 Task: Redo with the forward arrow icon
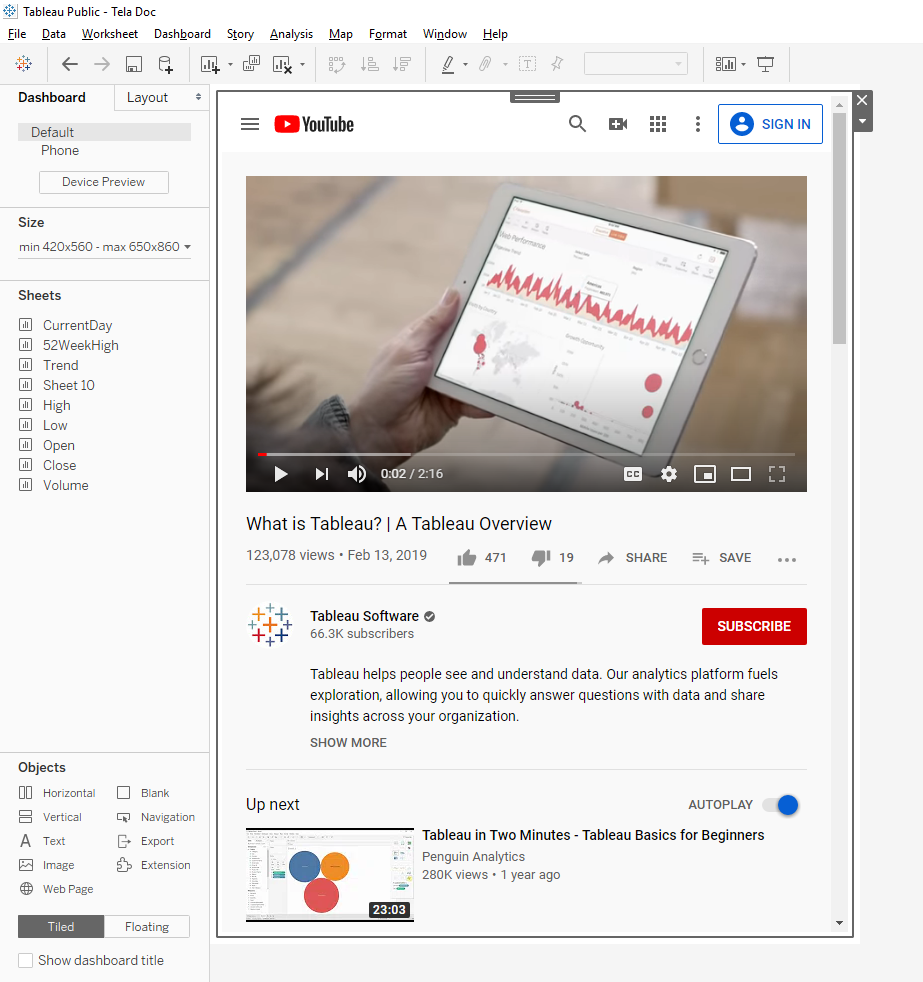[x=101, y=64]
